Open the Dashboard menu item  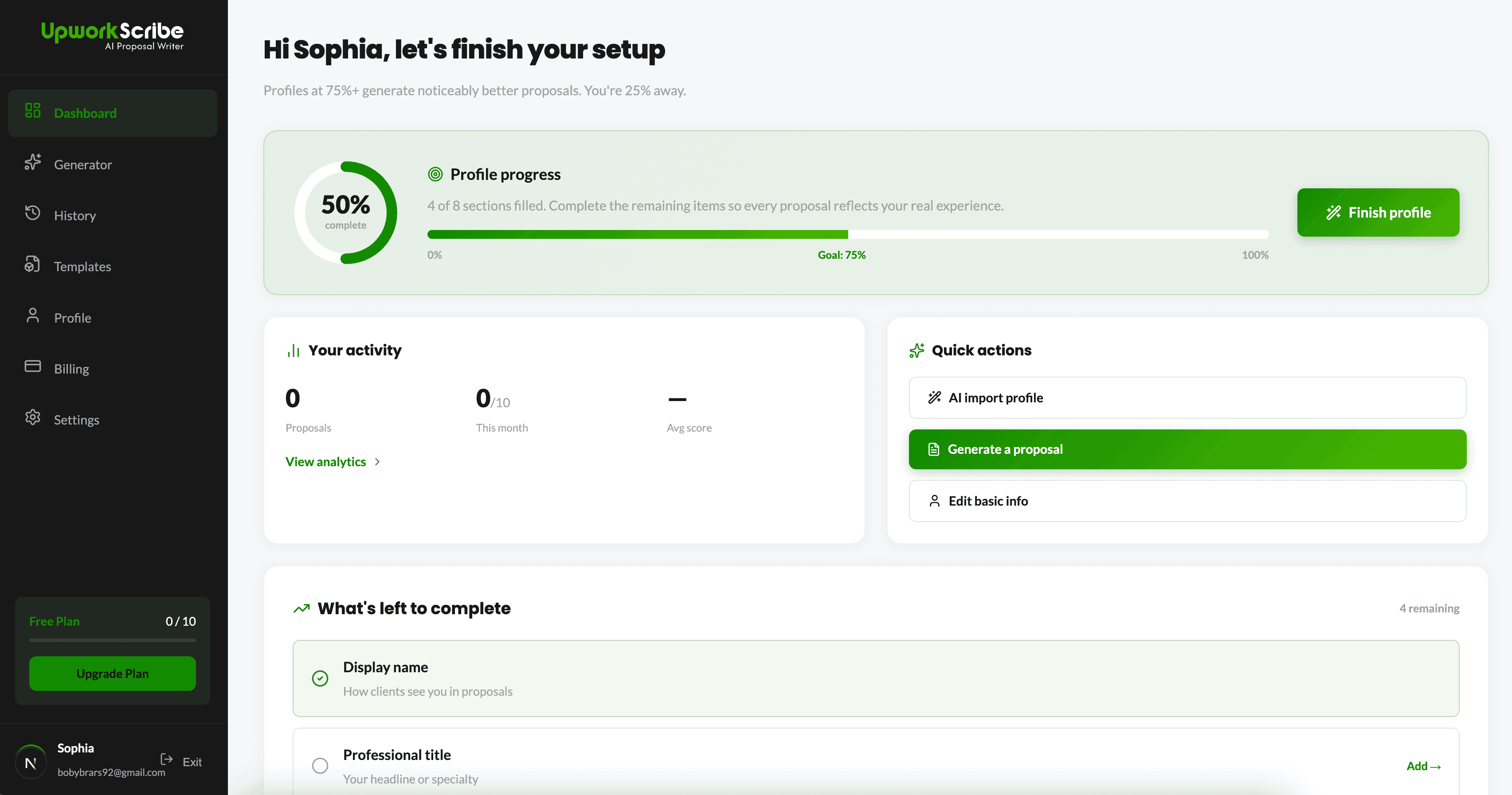113,113
